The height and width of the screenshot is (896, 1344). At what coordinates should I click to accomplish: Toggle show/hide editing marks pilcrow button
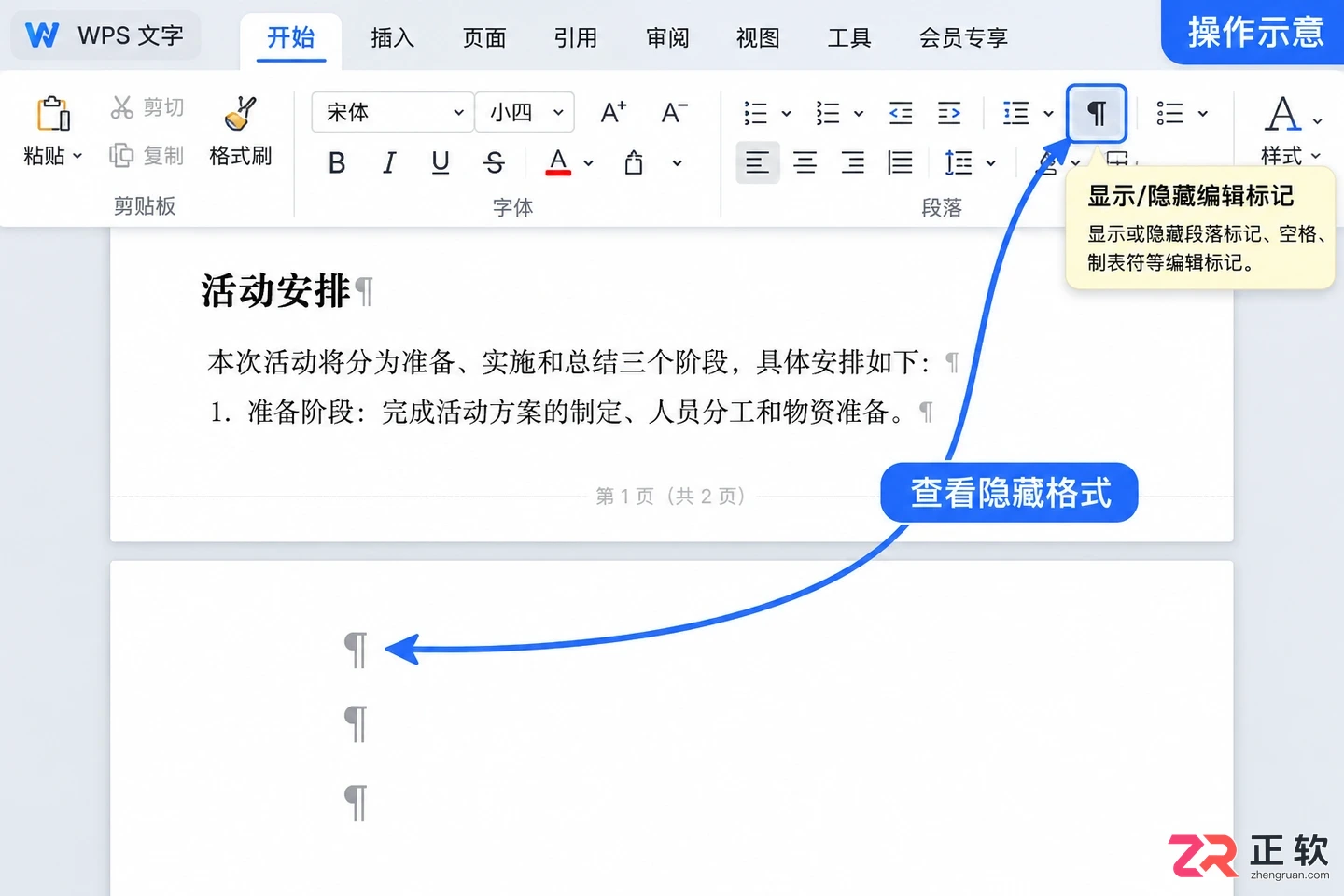coord(1097,114)
